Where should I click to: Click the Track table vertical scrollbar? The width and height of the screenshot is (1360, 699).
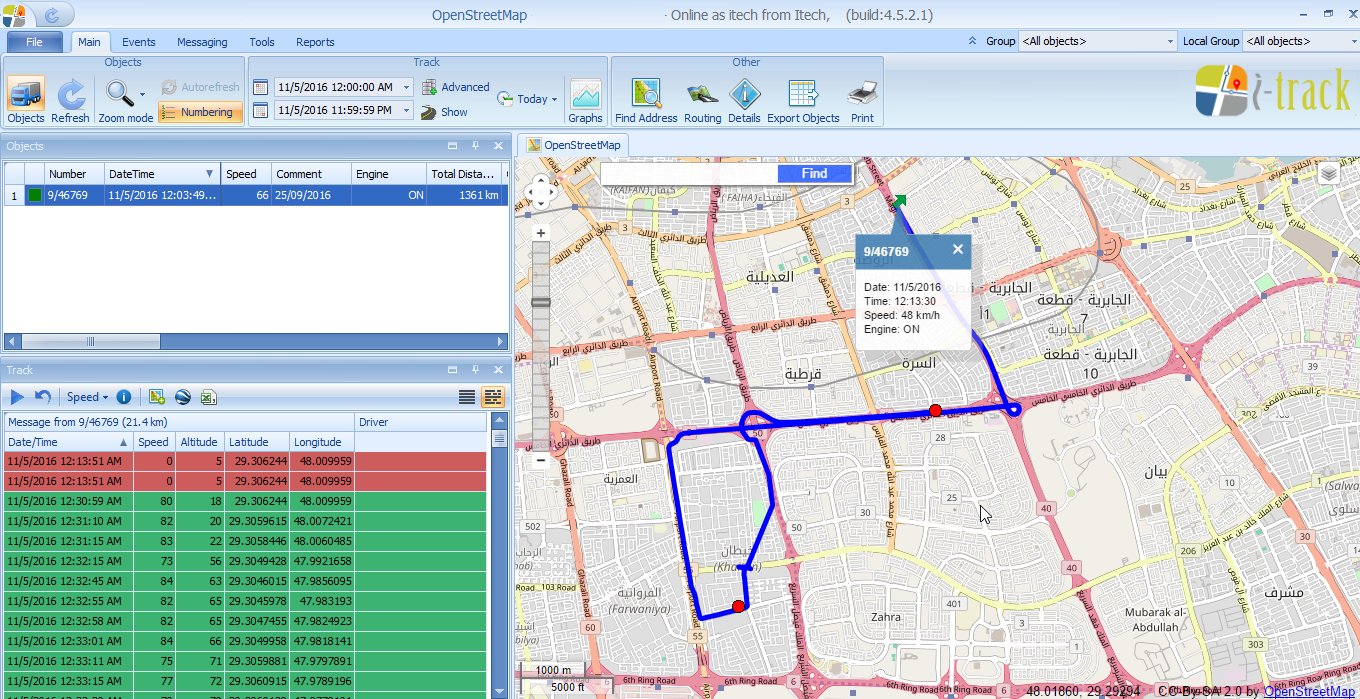point(500,438)
